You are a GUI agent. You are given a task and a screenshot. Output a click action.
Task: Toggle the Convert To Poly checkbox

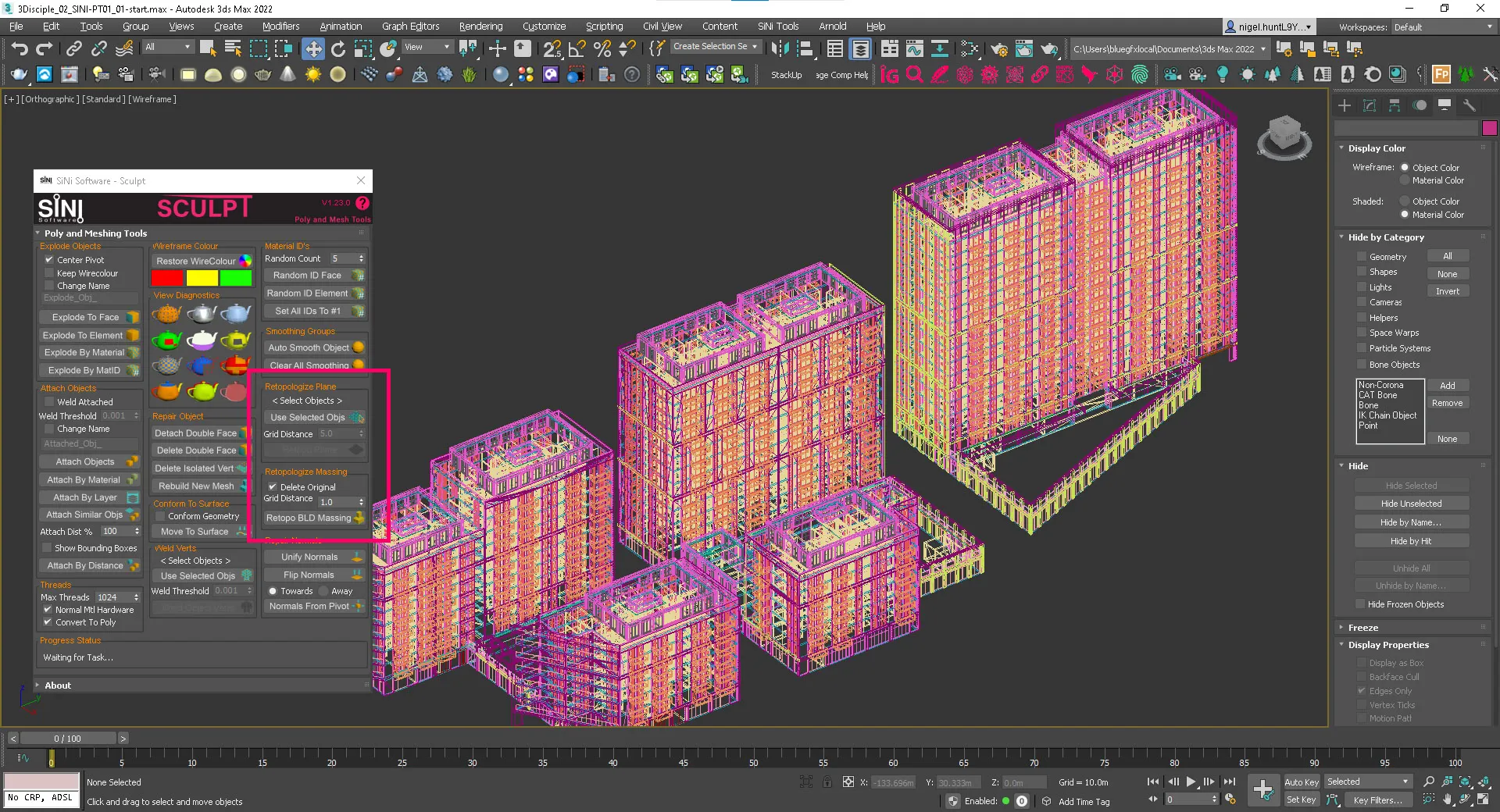(48, 622)
